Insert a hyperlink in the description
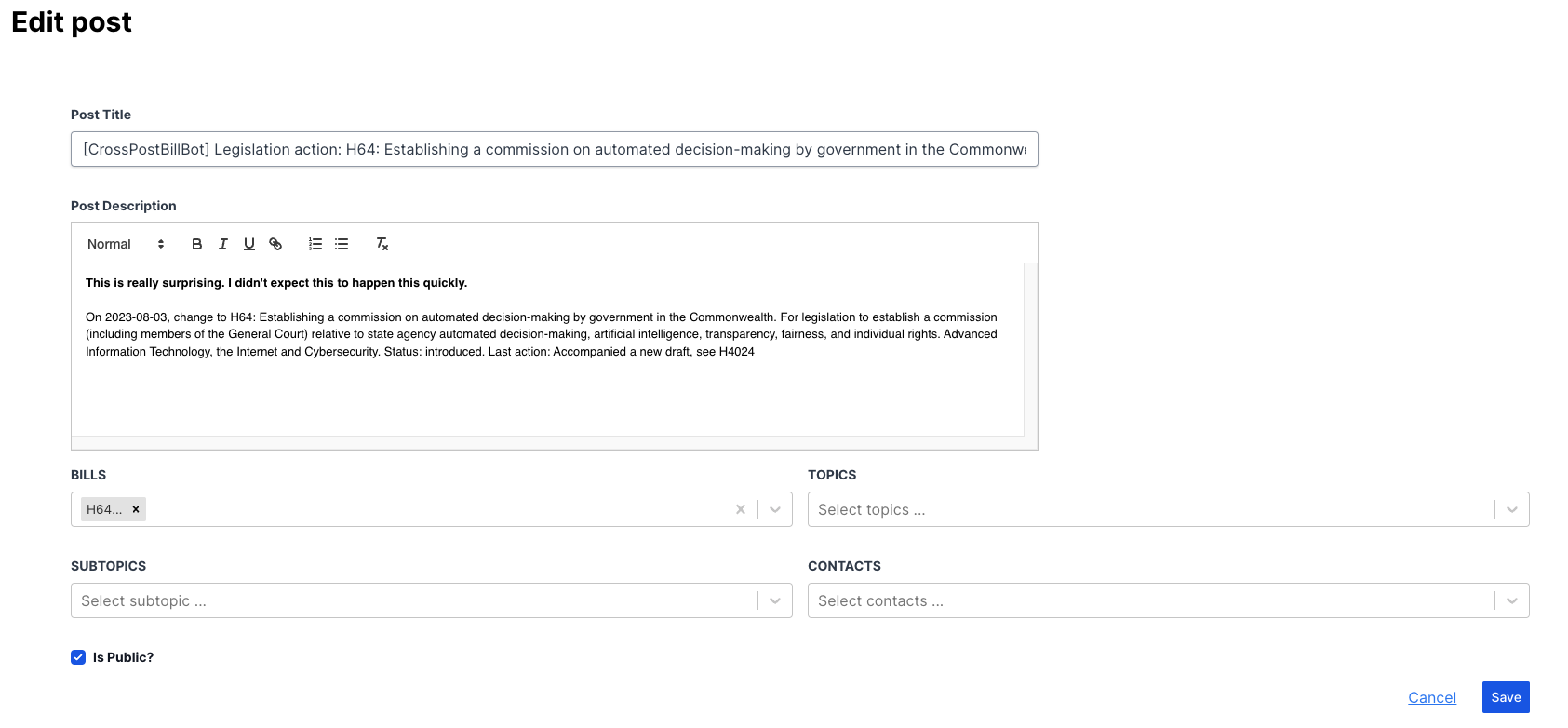This screenshot has height=728, width=1568. click(x=275, y=244)
